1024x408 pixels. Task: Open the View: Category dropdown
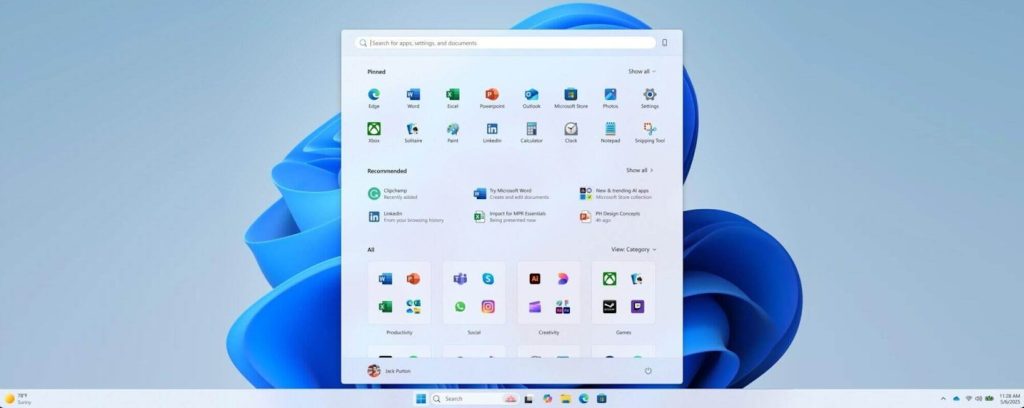coord(633,249)
